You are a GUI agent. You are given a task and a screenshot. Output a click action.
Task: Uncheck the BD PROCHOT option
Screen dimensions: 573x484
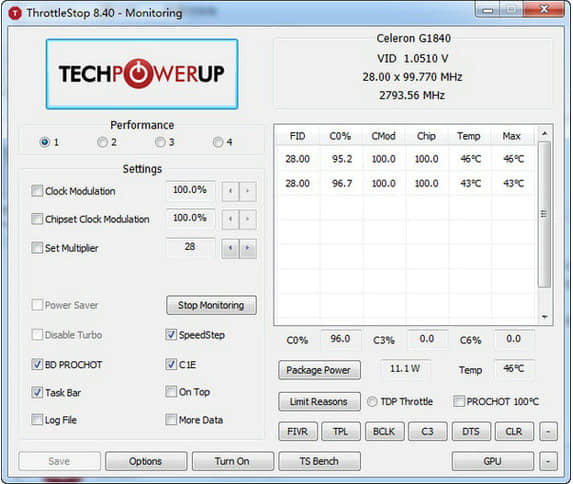pos(37,364)
